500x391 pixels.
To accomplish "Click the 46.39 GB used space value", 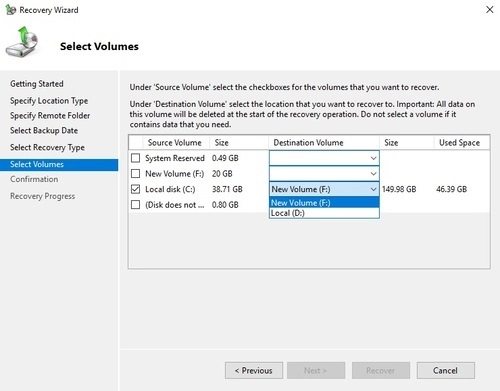I will pyautogui.click(x=451, y=189).
